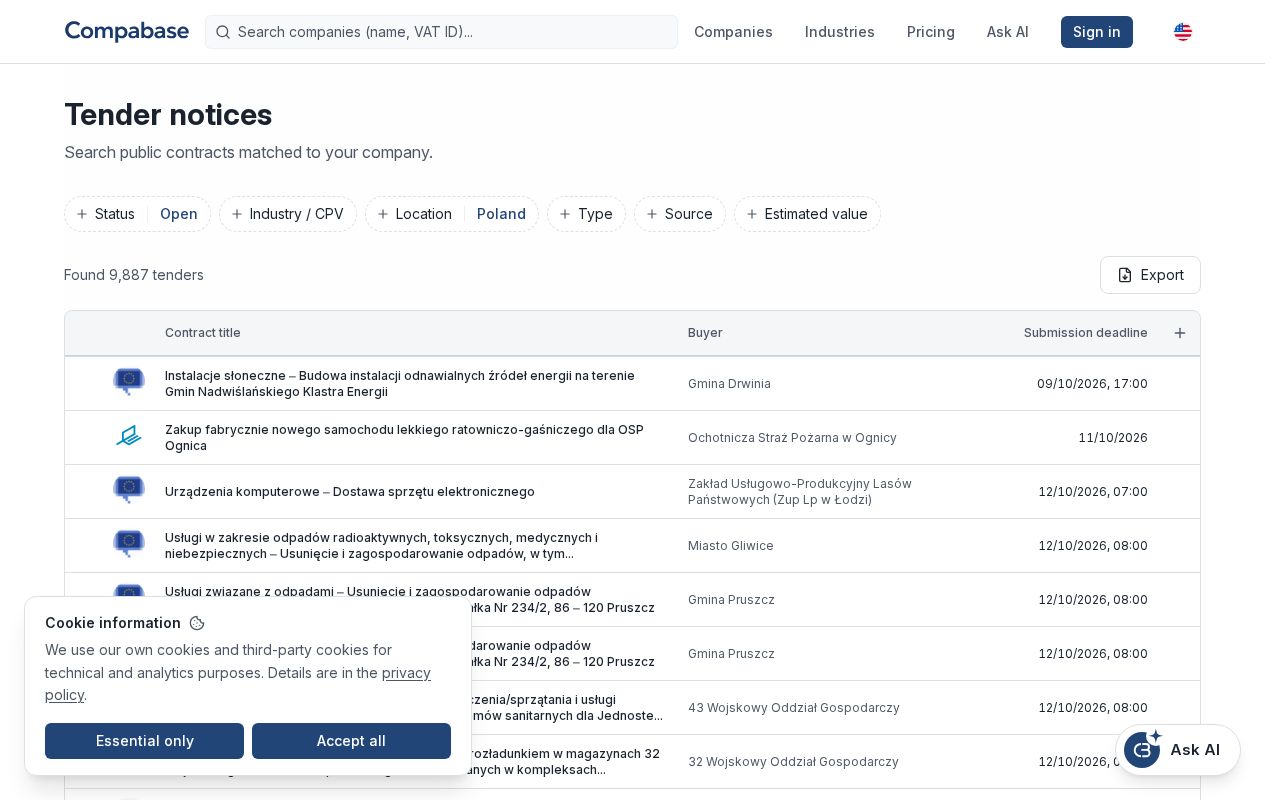Viewport: 1280px width, 800px height.
Task: Open the Urządzenia komputerowe tender title
Action: [350, 492]
